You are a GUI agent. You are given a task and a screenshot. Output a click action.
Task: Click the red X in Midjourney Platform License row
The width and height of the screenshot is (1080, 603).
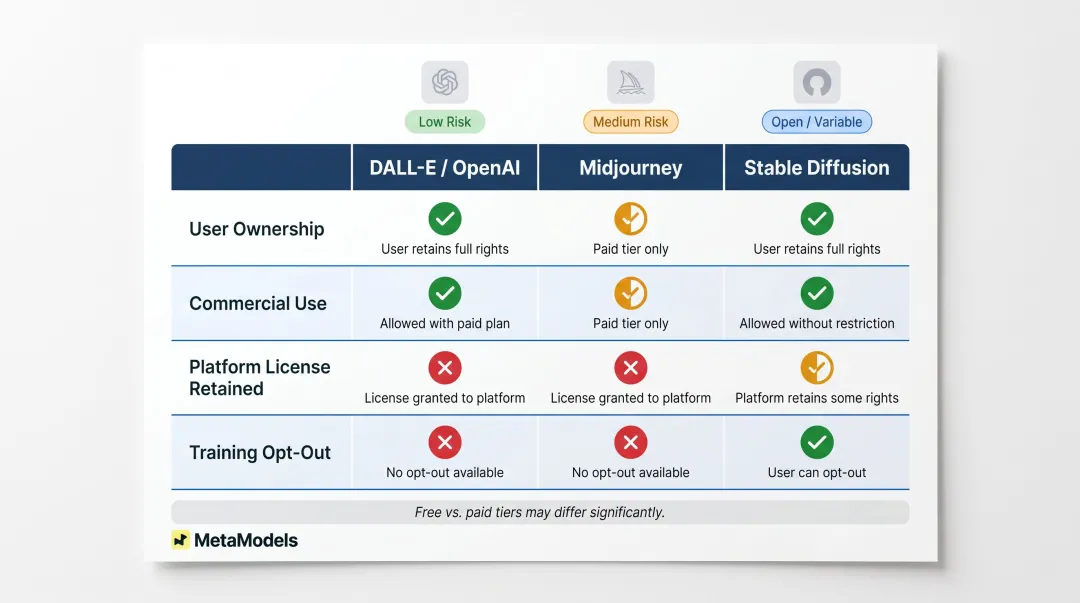pyautogui.click(x=631, y=367)
